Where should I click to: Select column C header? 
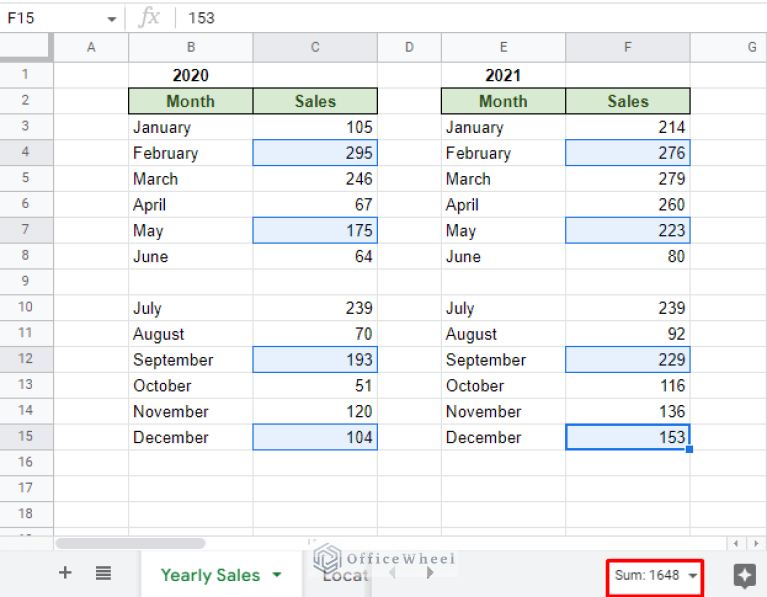click(315, 47)
